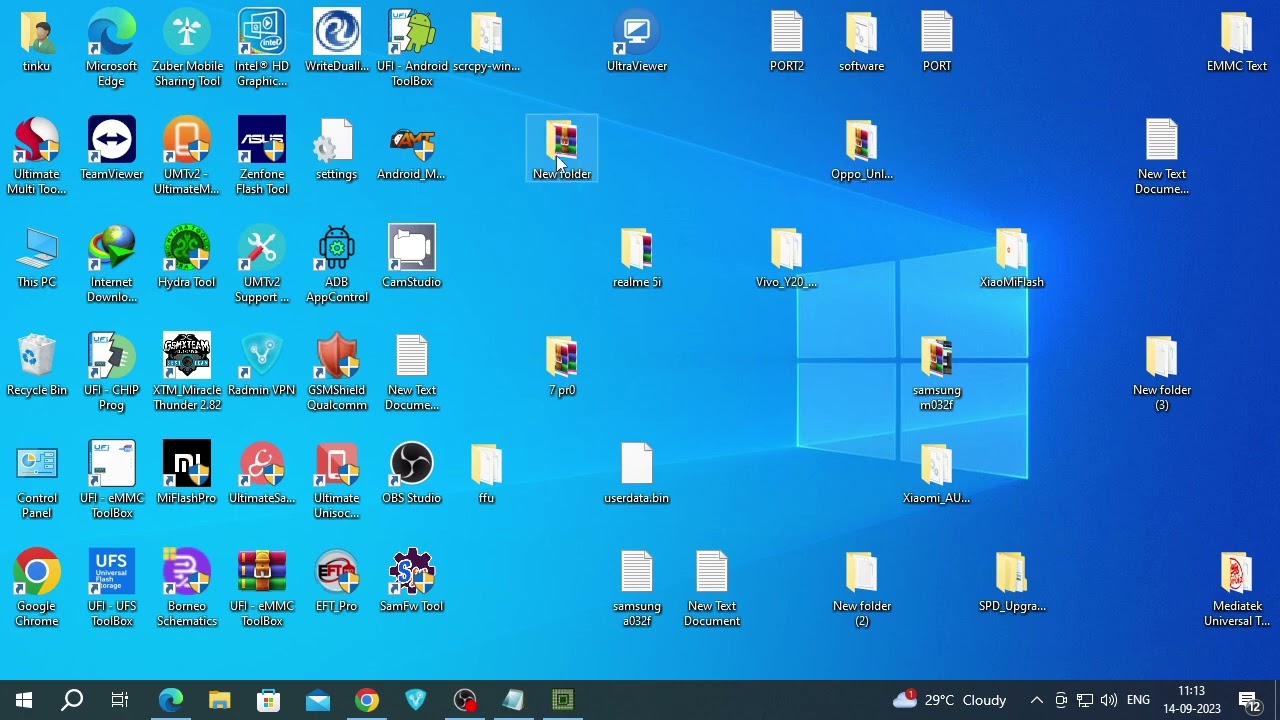This screenshot has width=1280, height=720.
Task: Open XTM_Miracle Thunder 2.82
Action: point(187,372)
